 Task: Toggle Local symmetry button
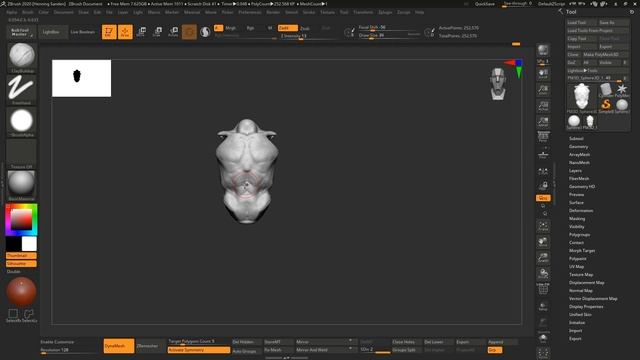click(x=543, y=171)
